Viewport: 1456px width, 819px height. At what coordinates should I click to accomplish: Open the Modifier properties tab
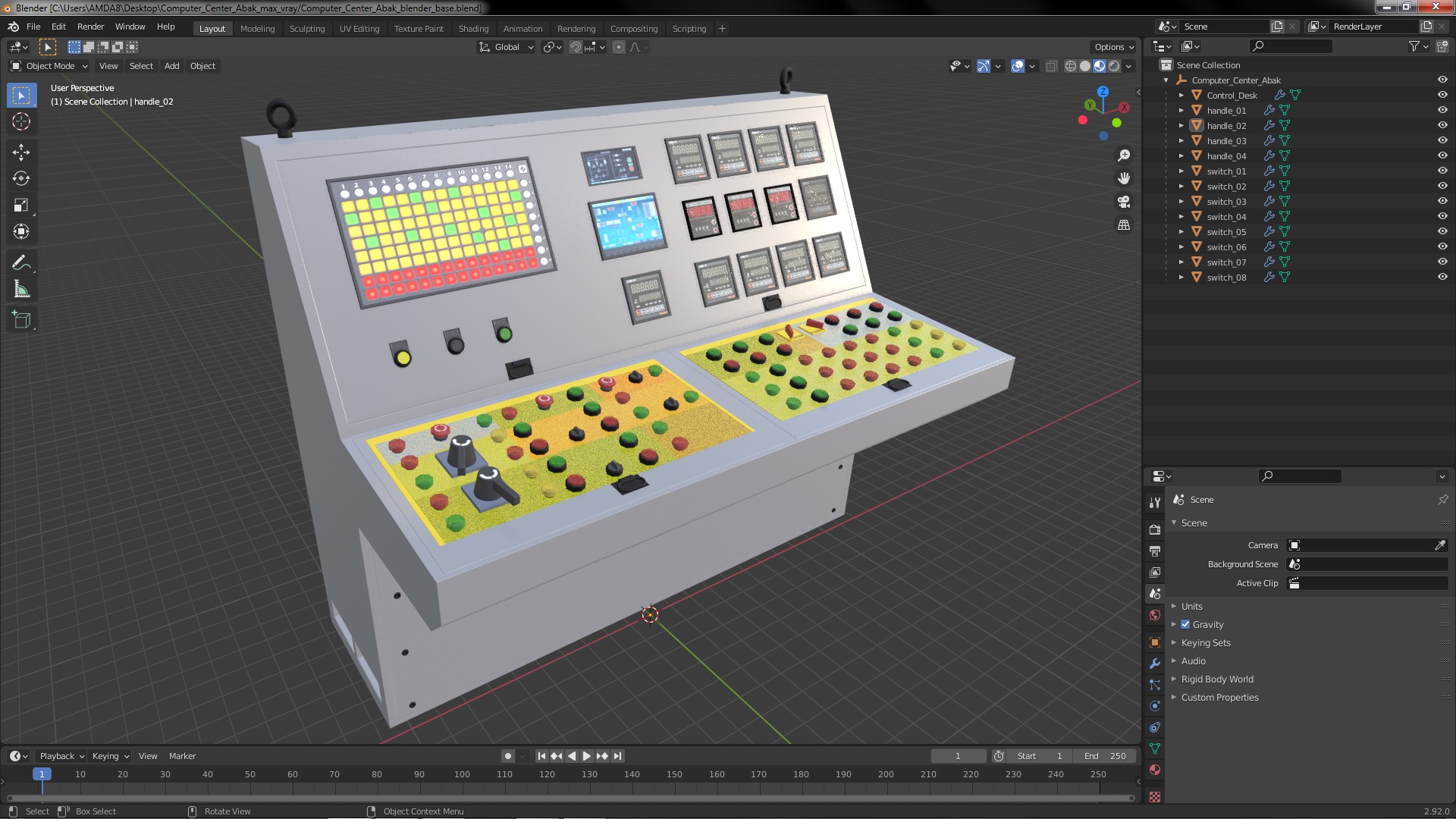pyautogui.click(x=1155, y=664)
